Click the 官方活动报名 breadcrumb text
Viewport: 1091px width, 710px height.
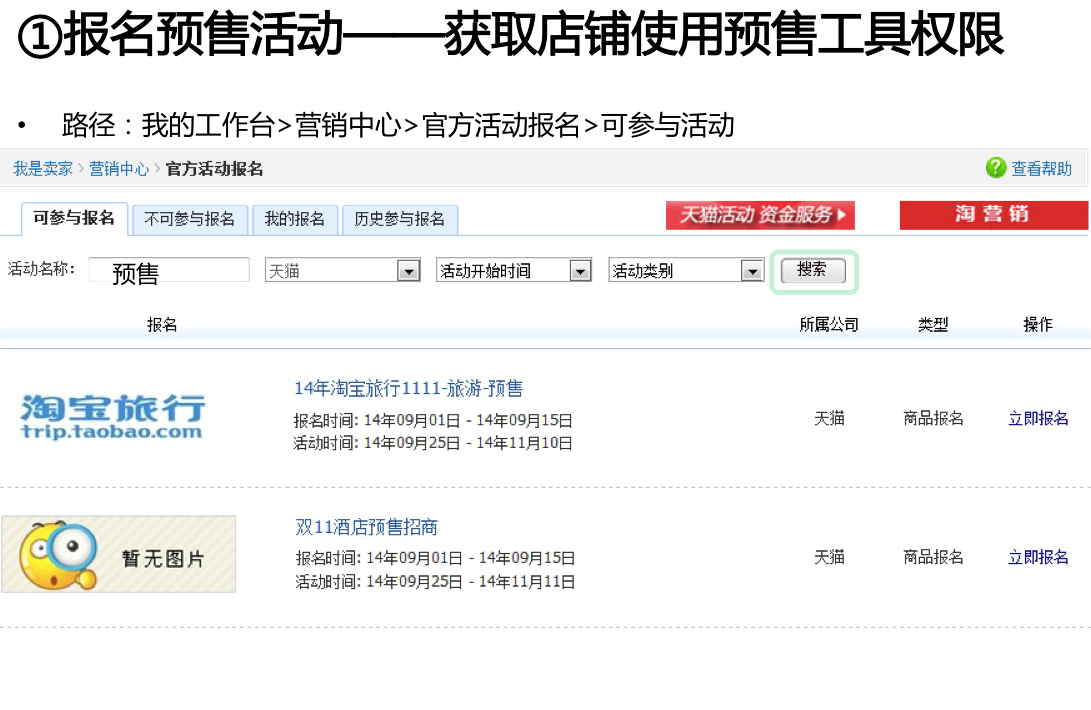click(x=214, y=168)
